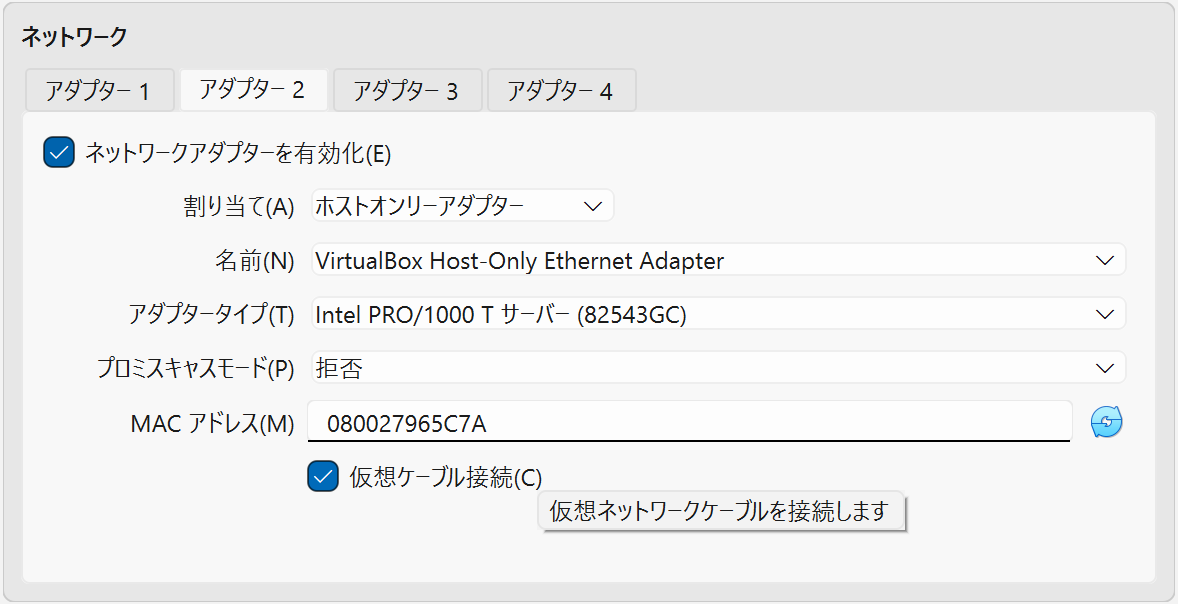Screen dimensions: 1178x604
Task: Click the MAC アドレス(M) label
Action: click(x=212, y=424)
